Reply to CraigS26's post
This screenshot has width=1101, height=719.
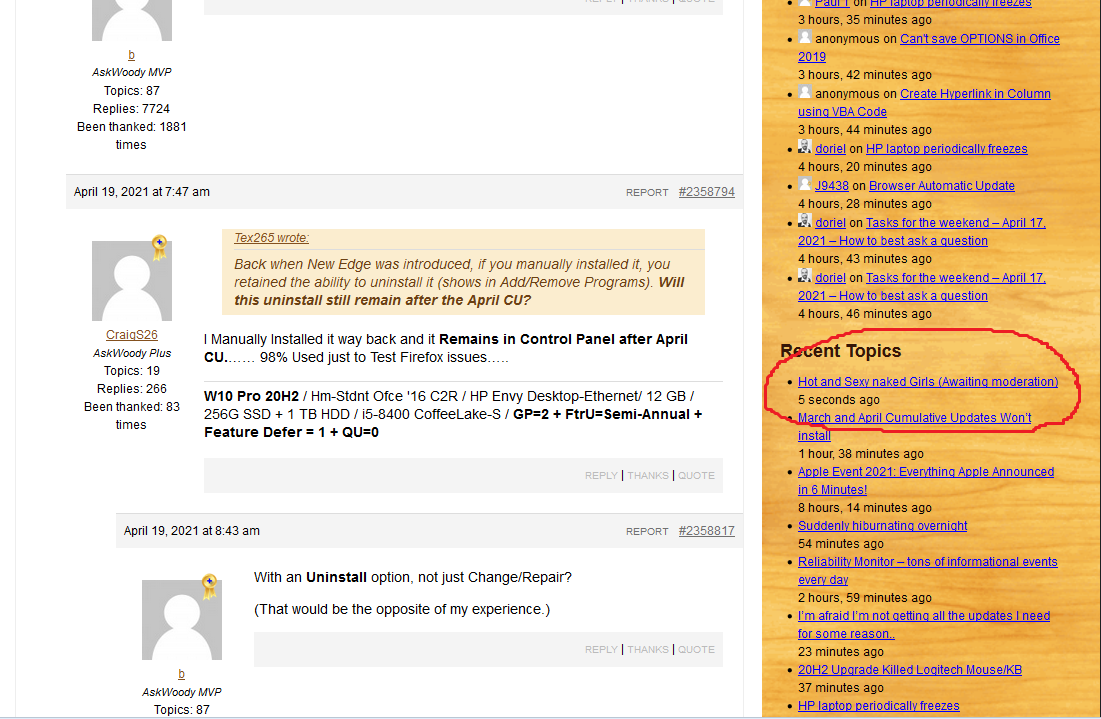point(601,475)
